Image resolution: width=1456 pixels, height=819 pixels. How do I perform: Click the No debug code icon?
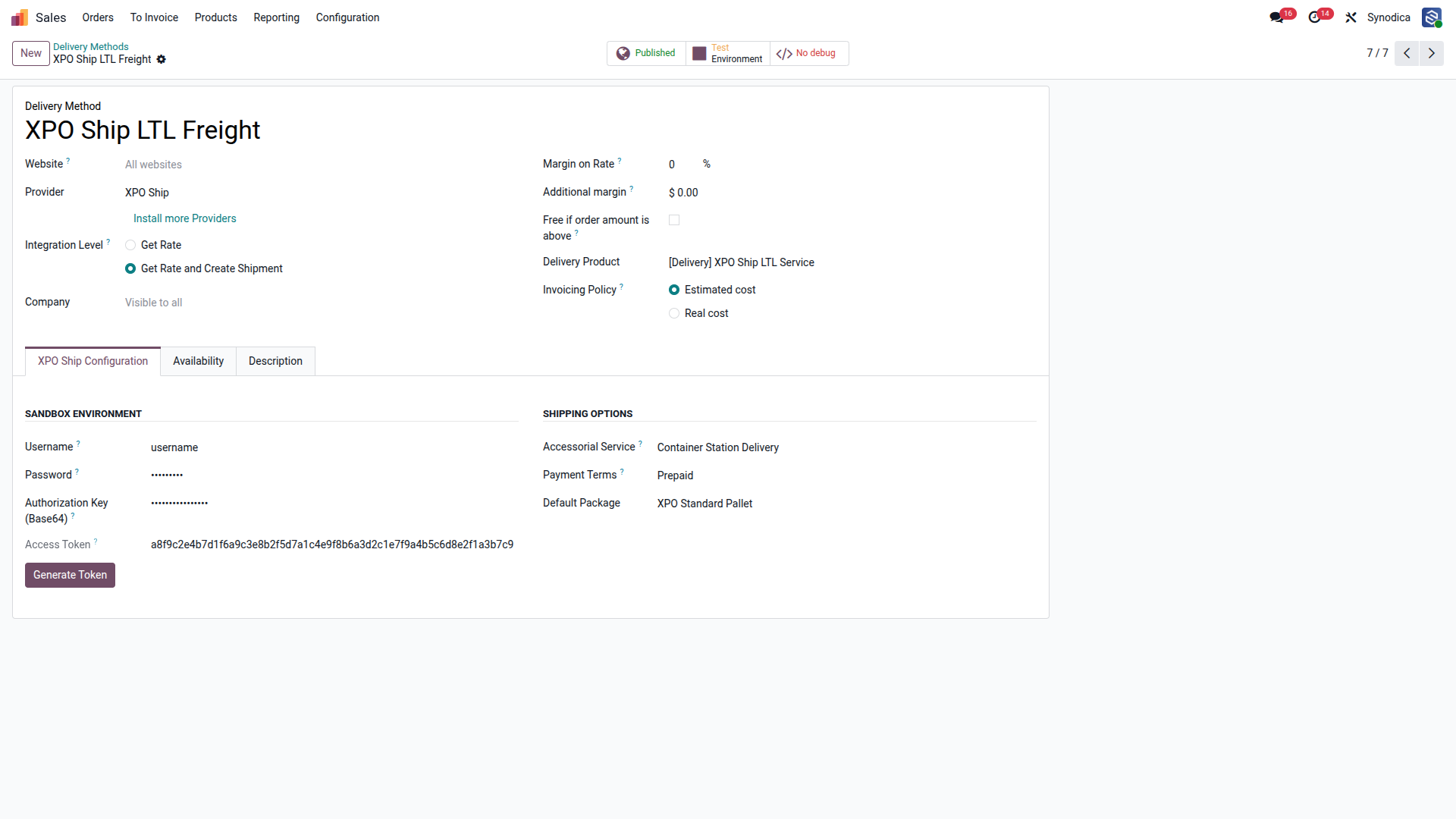coord(784,53)
